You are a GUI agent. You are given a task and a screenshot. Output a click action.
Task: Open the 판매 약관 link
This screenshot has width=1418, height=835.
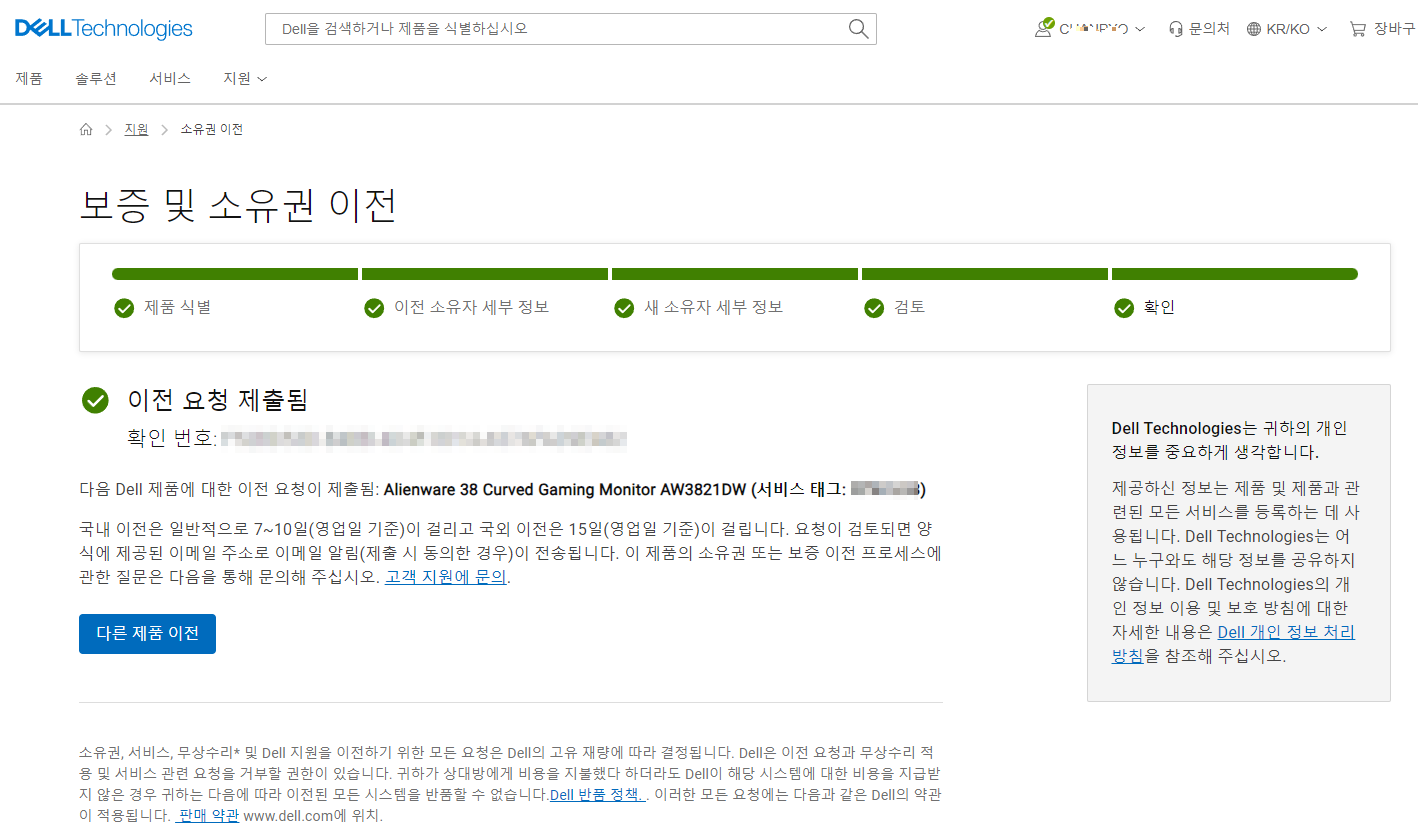click(x=209, y=816)
